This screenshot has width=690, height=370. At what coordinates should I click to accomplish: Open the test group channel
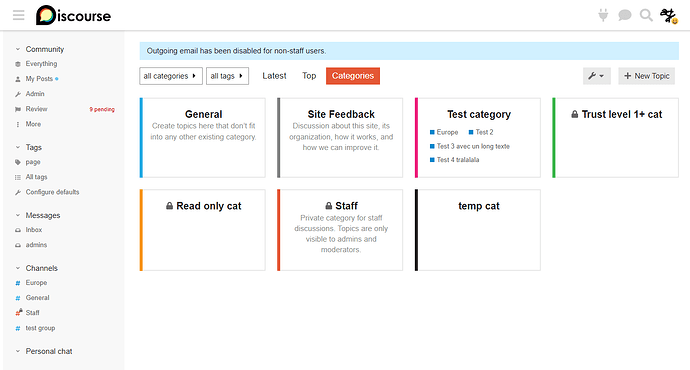(x=40, y=328)
